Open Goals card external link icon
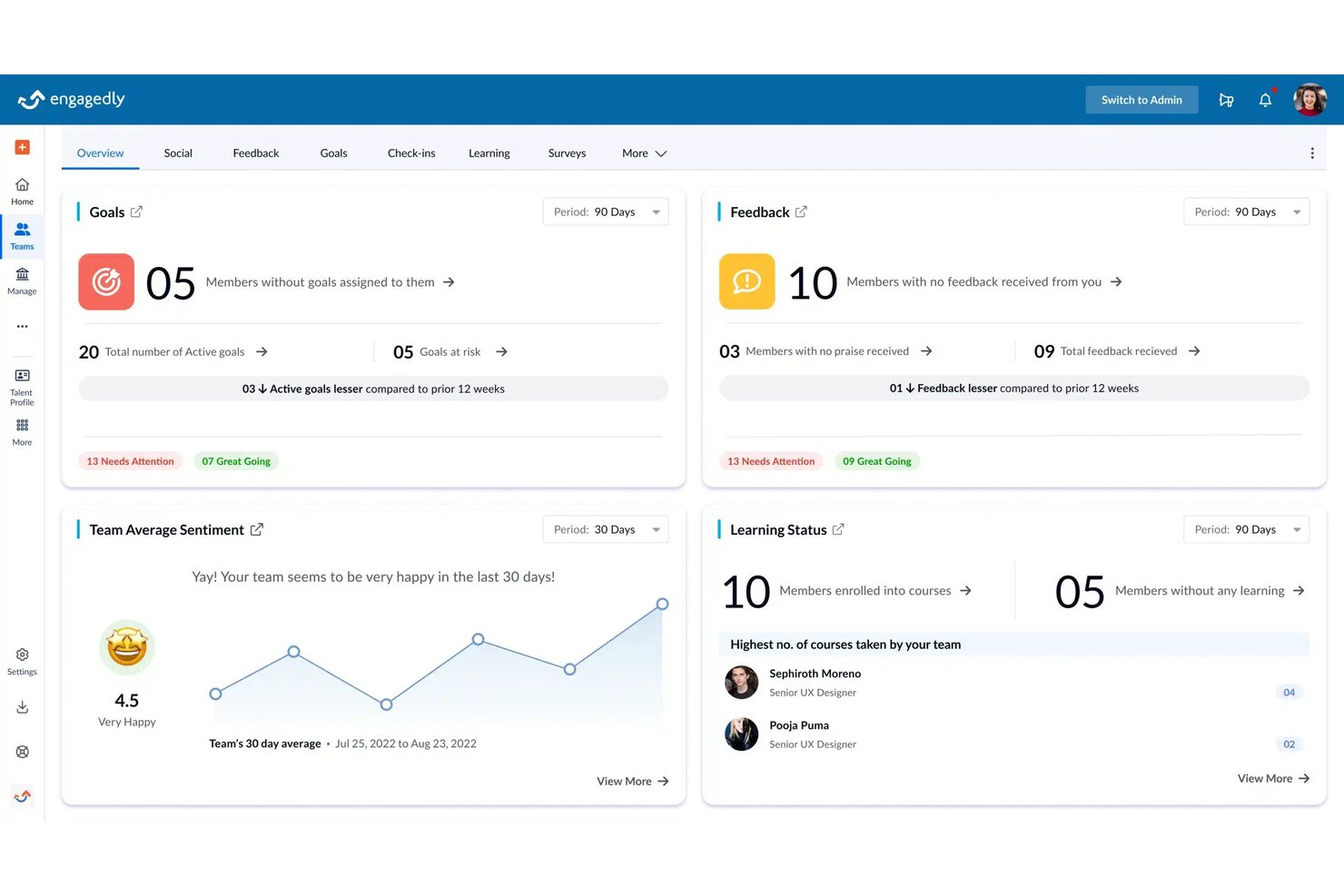This screenshot has height=896, width=1344. [136, 212]
